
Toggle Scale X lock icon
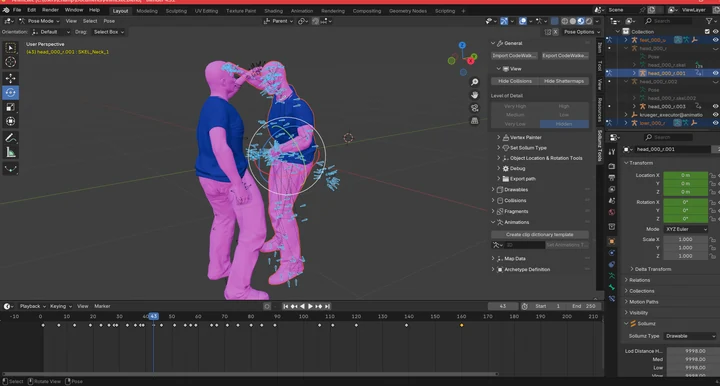pyautogui.click(x=713, y=240)
